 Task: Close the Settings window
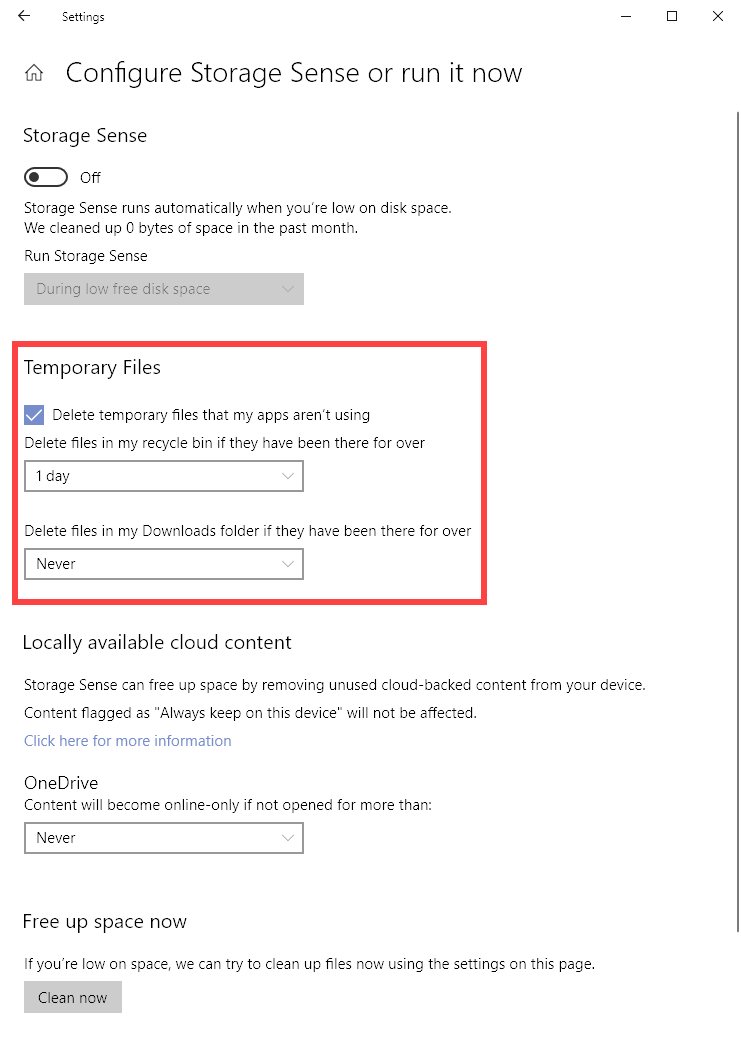coord(717,16)
